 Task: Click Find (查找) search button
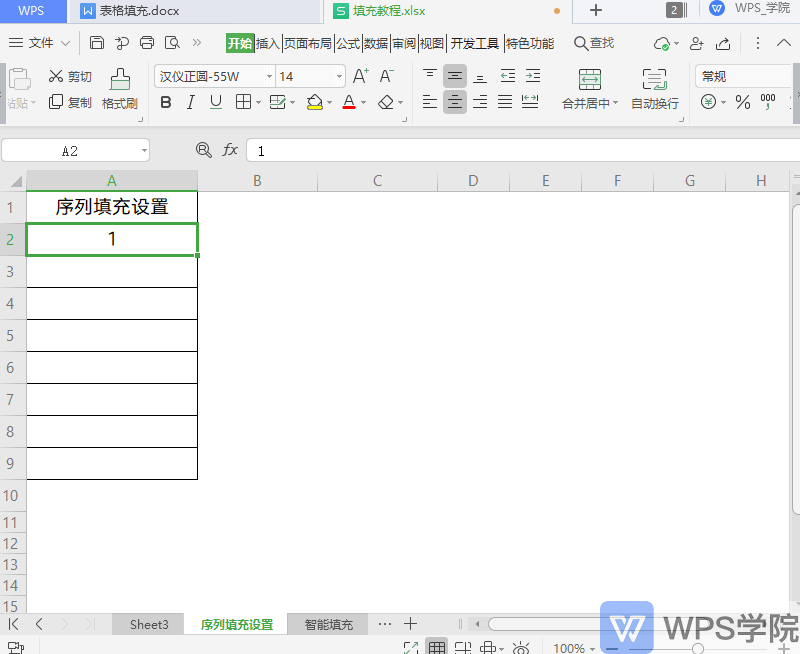click(x=594, y=43)
